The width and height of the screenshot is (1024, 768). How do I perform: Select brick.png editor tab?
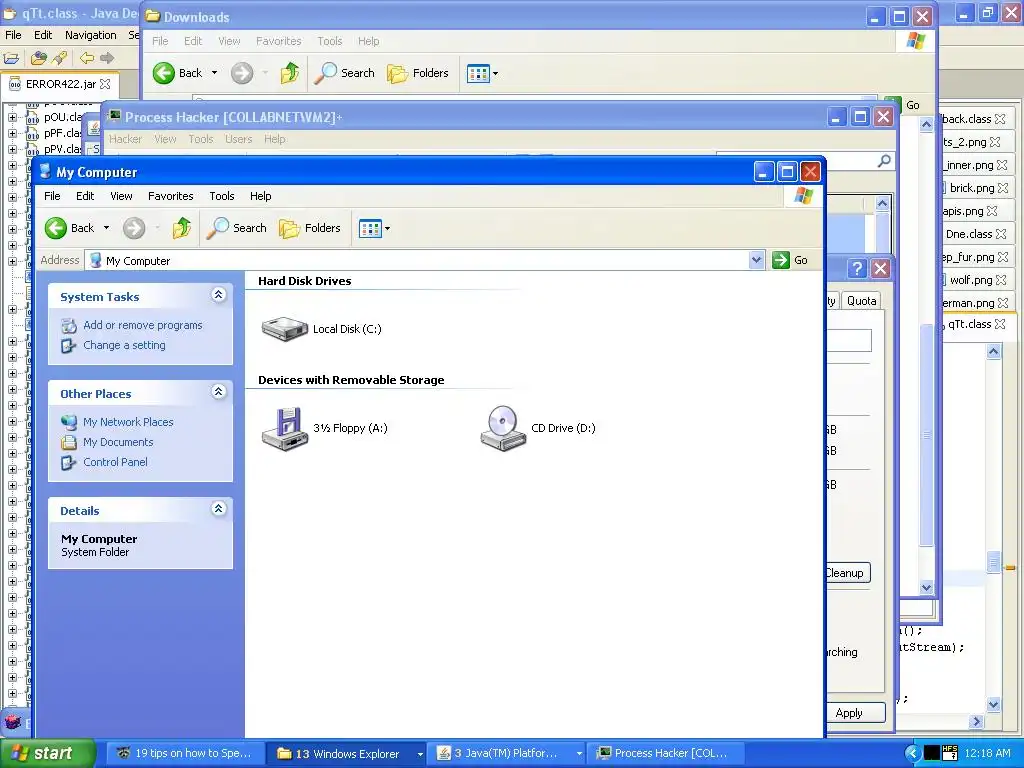coord(972,188)
